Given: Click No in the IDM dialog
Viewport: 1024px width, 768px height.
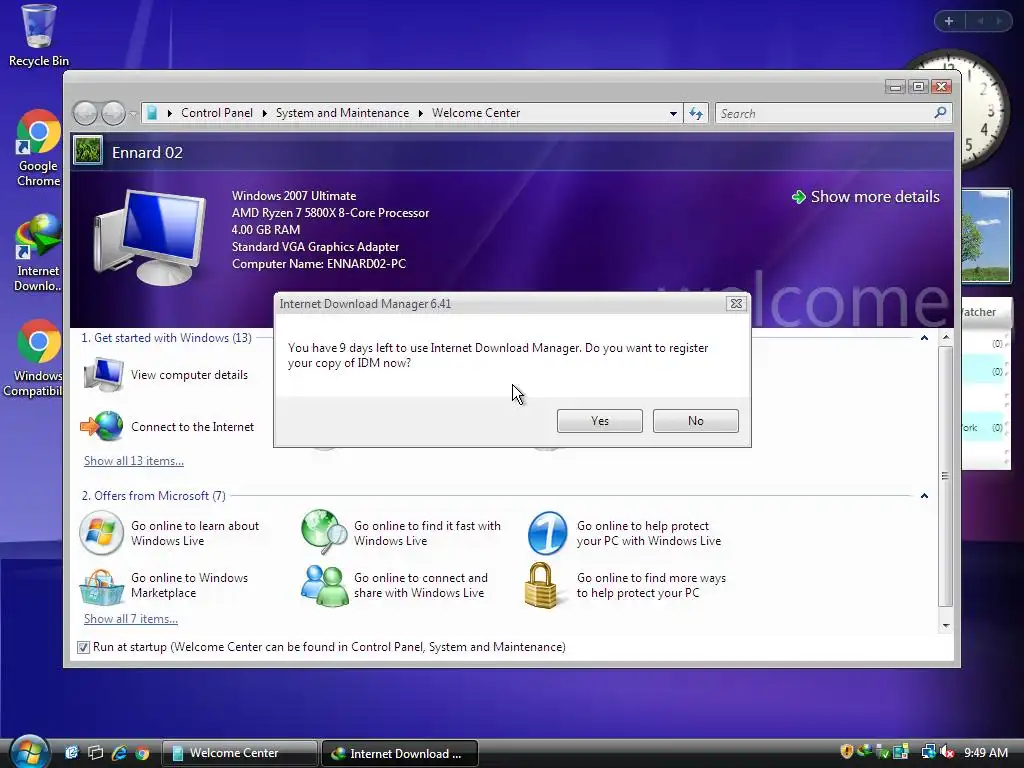Looking at the screenshot, I should coord(696,421).
